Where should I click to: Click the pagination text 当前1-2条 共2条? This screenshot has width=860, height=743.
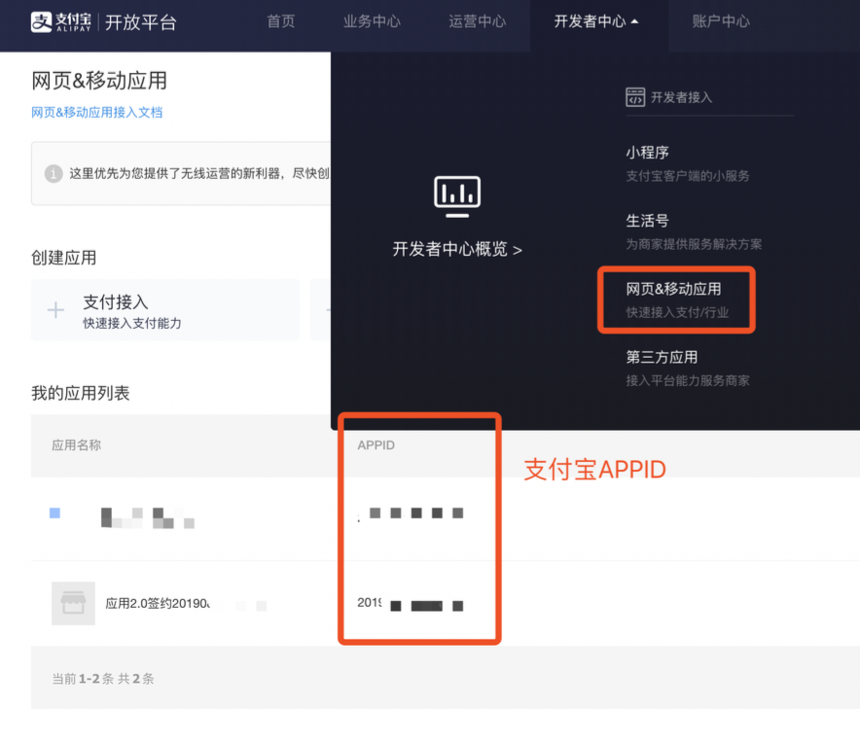[103, 679]
